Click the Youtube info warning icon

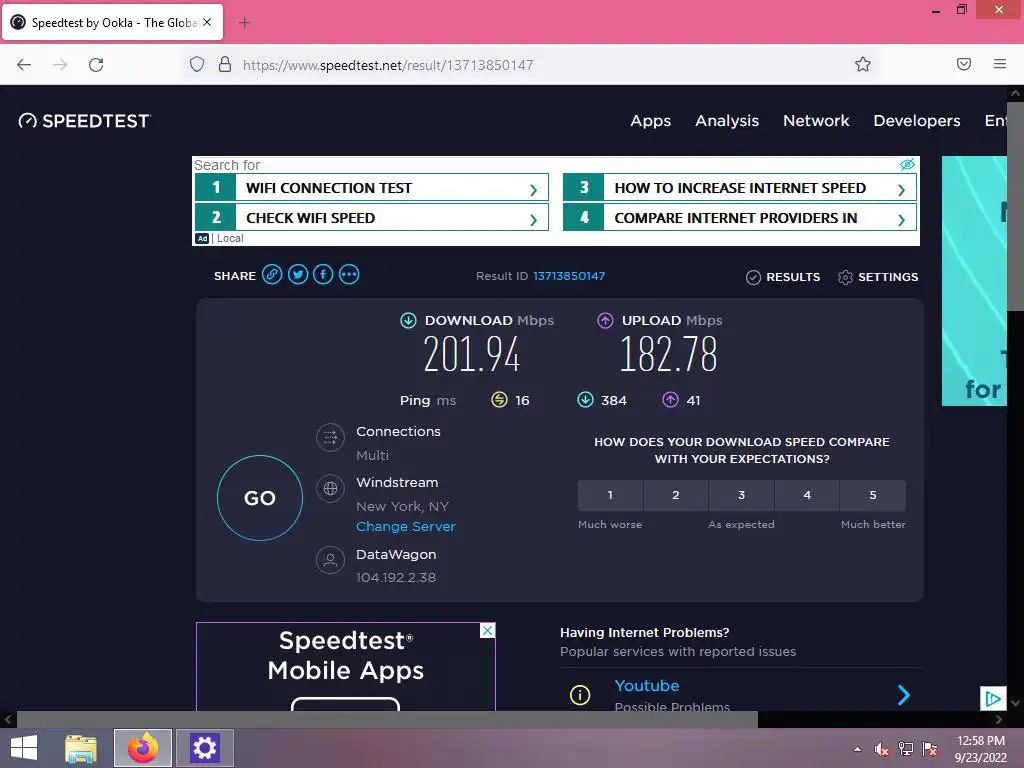580,695
